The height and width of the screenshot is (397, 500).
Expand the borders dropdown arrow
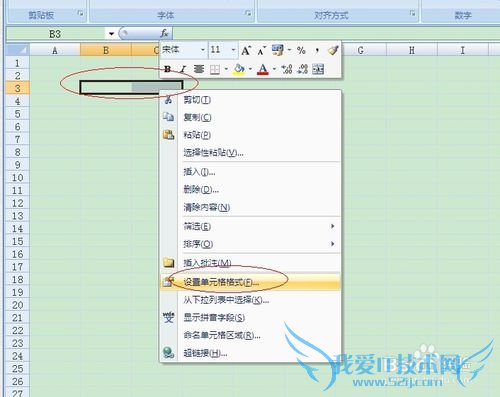point(226,69)
